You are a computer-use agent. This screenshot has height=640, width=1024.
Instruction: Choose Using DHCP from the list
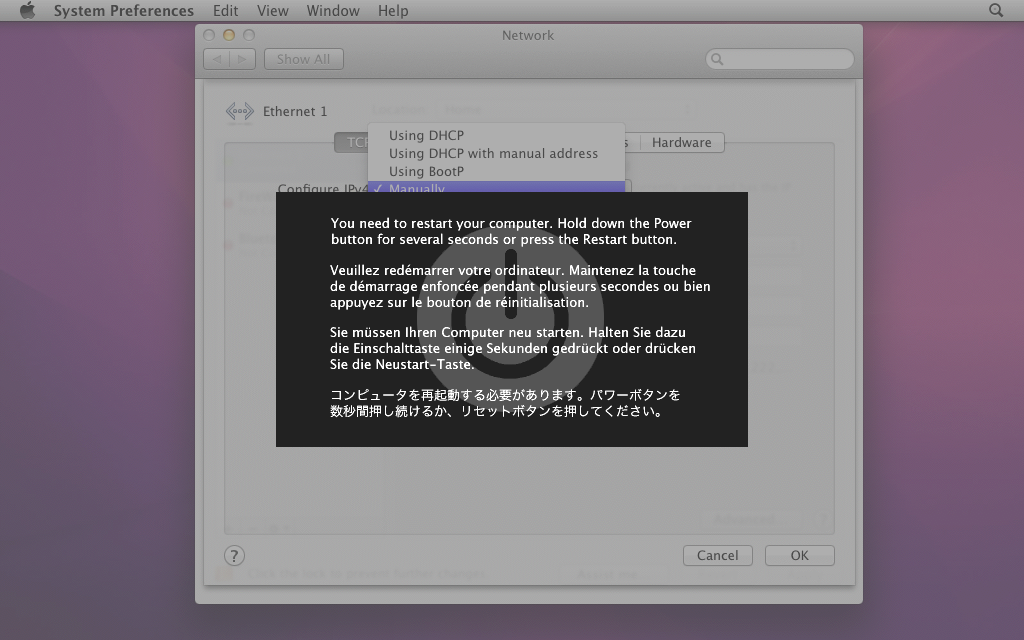[x=496, y=135]
